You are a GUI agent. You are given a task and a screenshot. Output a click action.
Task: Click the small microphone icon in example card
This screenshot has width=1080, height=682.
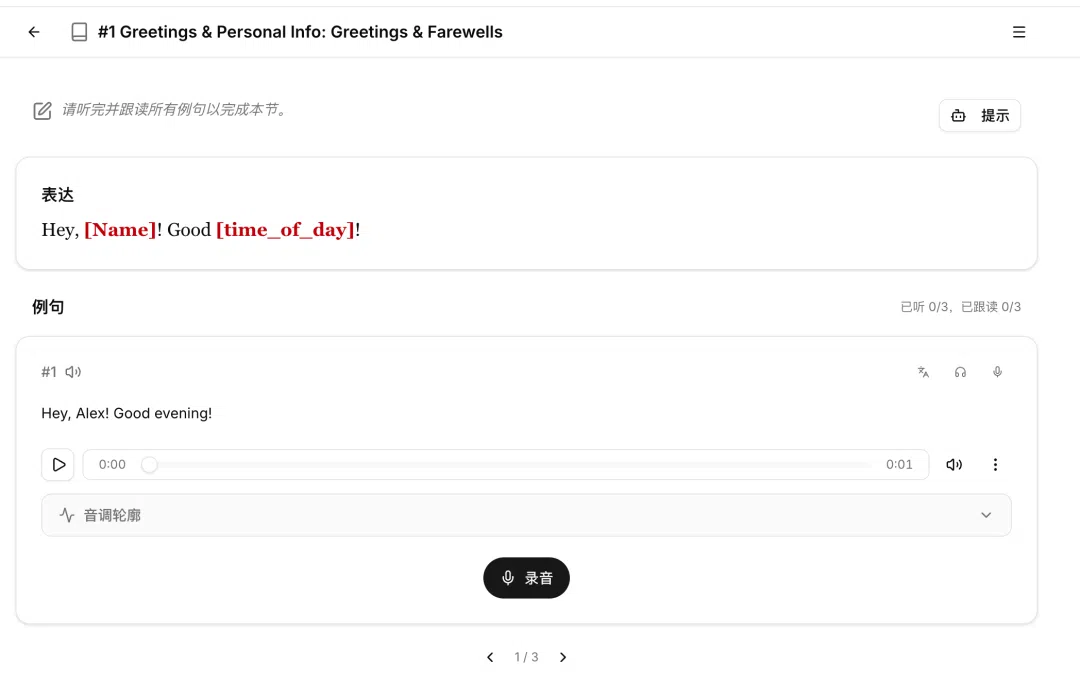(997, 372)
